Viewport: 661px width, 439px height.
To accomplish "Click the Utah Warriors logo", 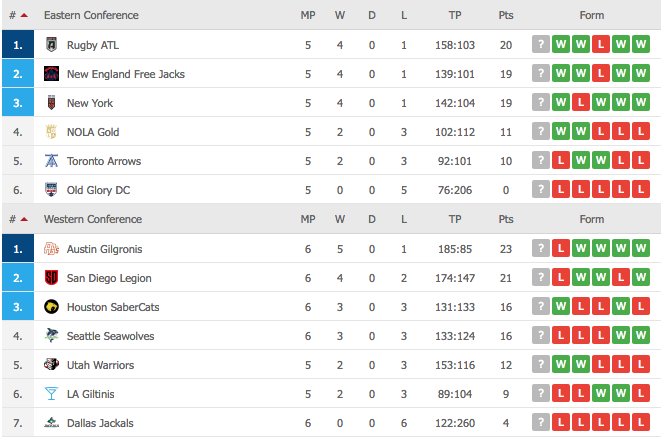I will point(51,364).
